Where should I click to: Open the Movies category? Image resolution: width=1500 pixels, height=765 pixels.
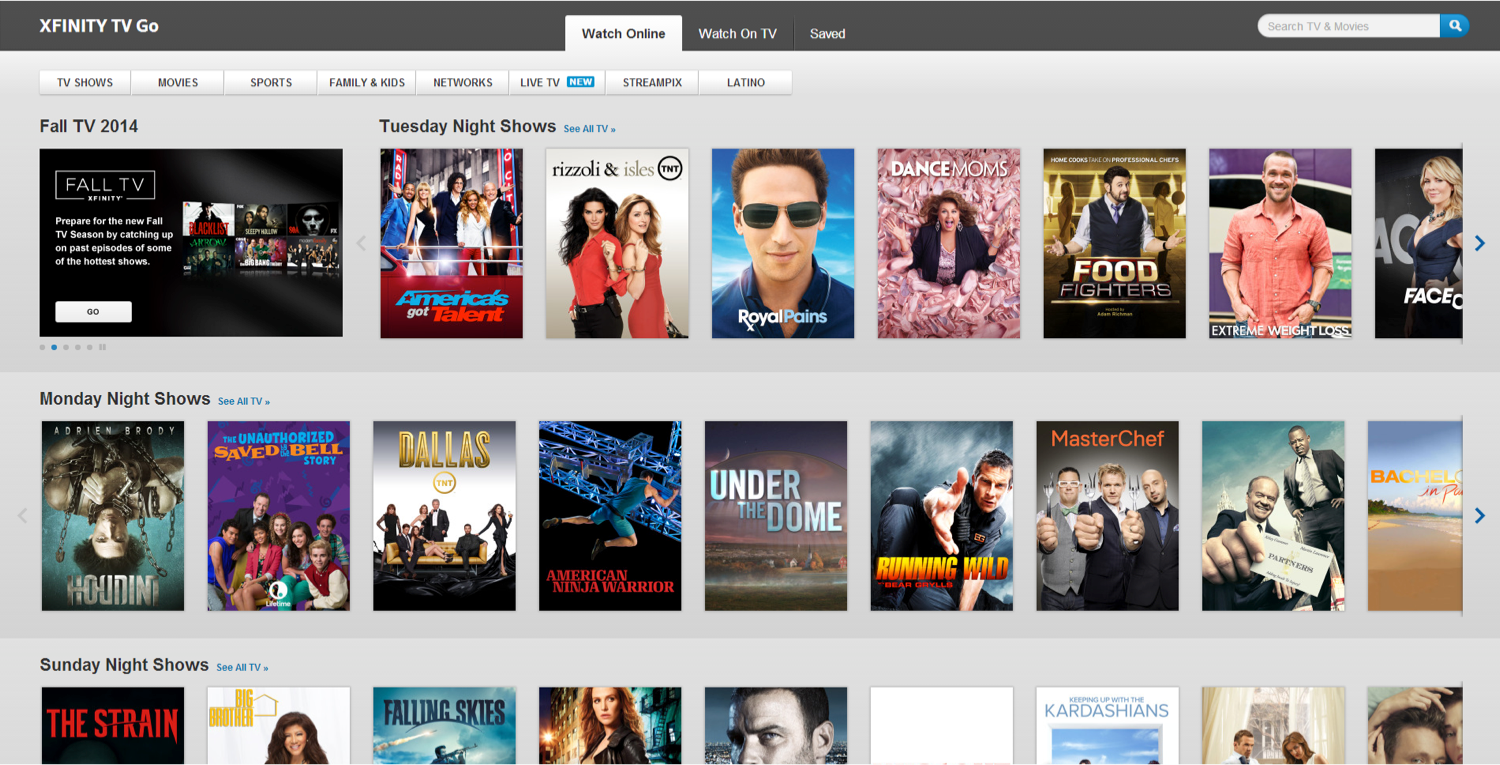point(178,82)
